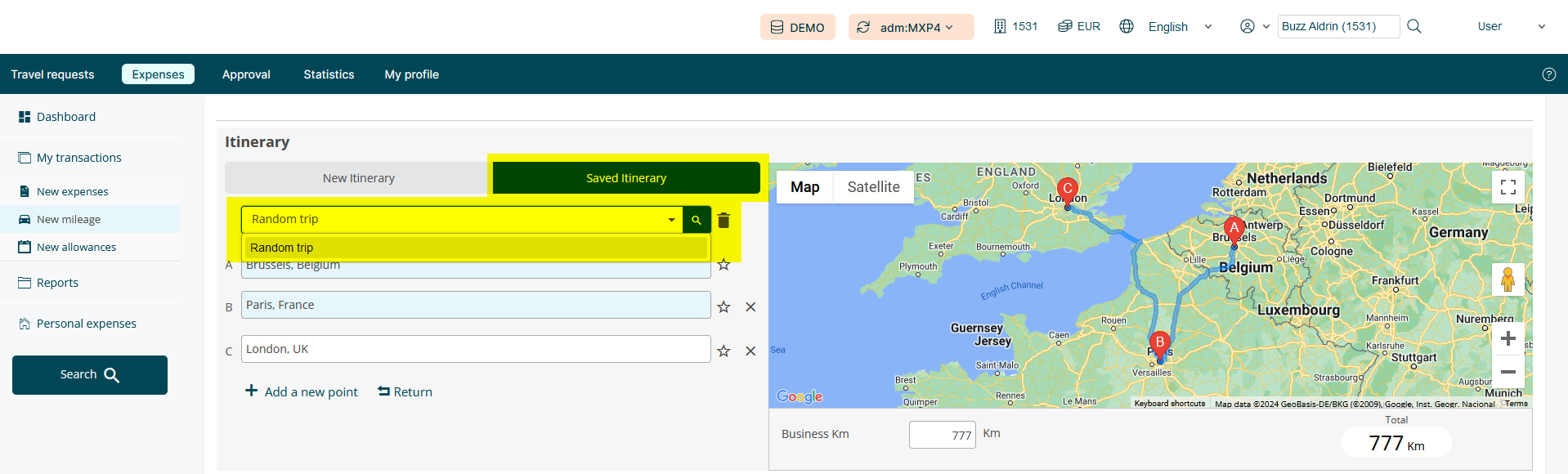Screen dimensions: 1568x474
Task: Click the Business Km input field
Action: pyautogui.click(x=942, y=435)
